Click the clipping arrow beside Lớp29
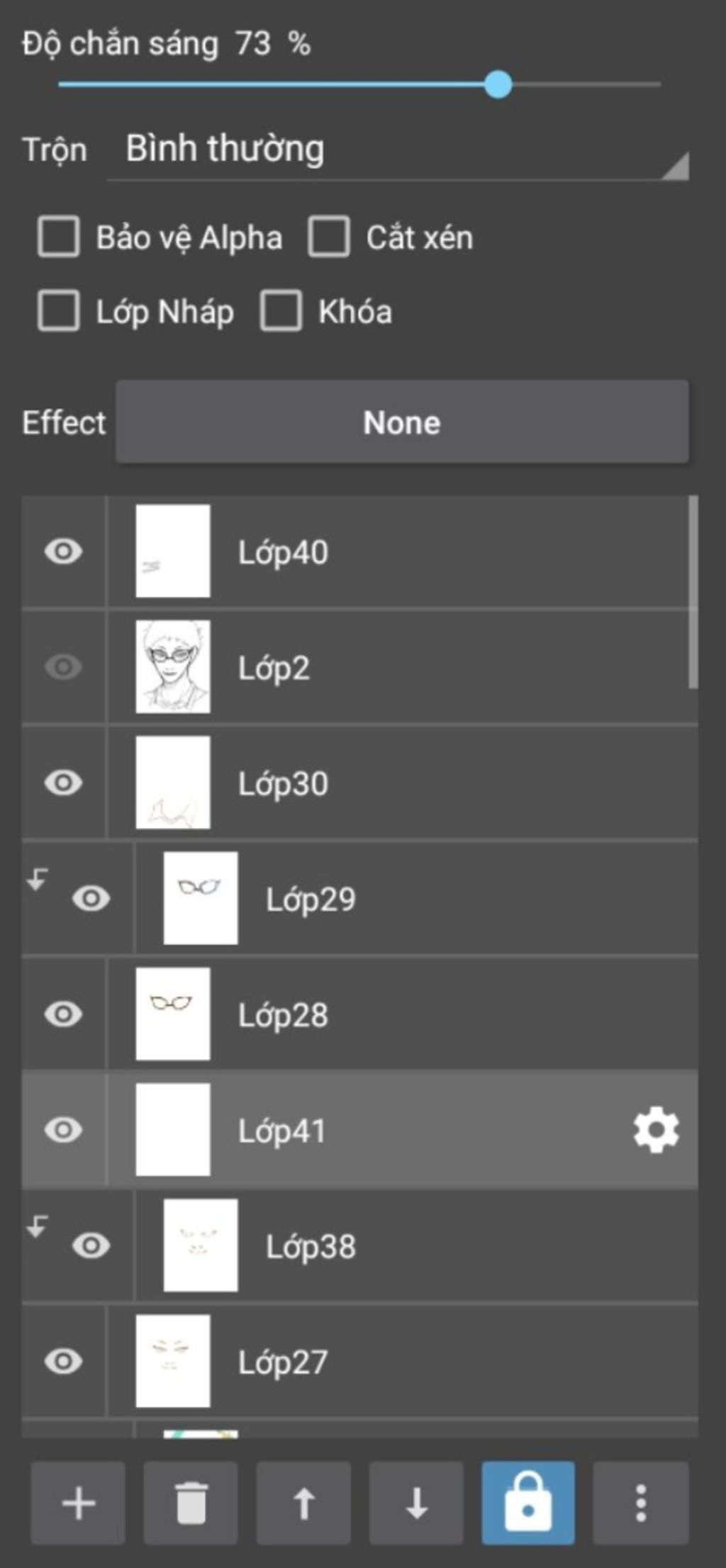Viewport: 726px width, 1568px height. click(x=37, y=880)
